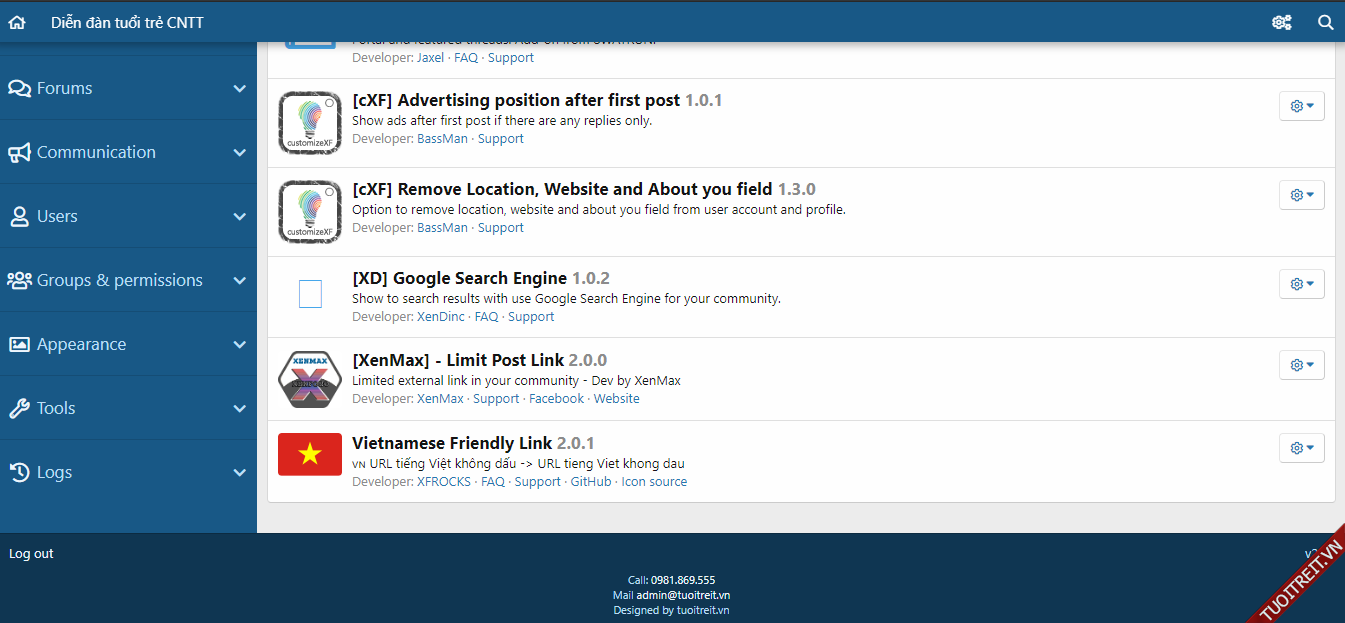
Task: Open the GitHub link for Vietnamese Friendly Link
Action: [x=591, y=482]
